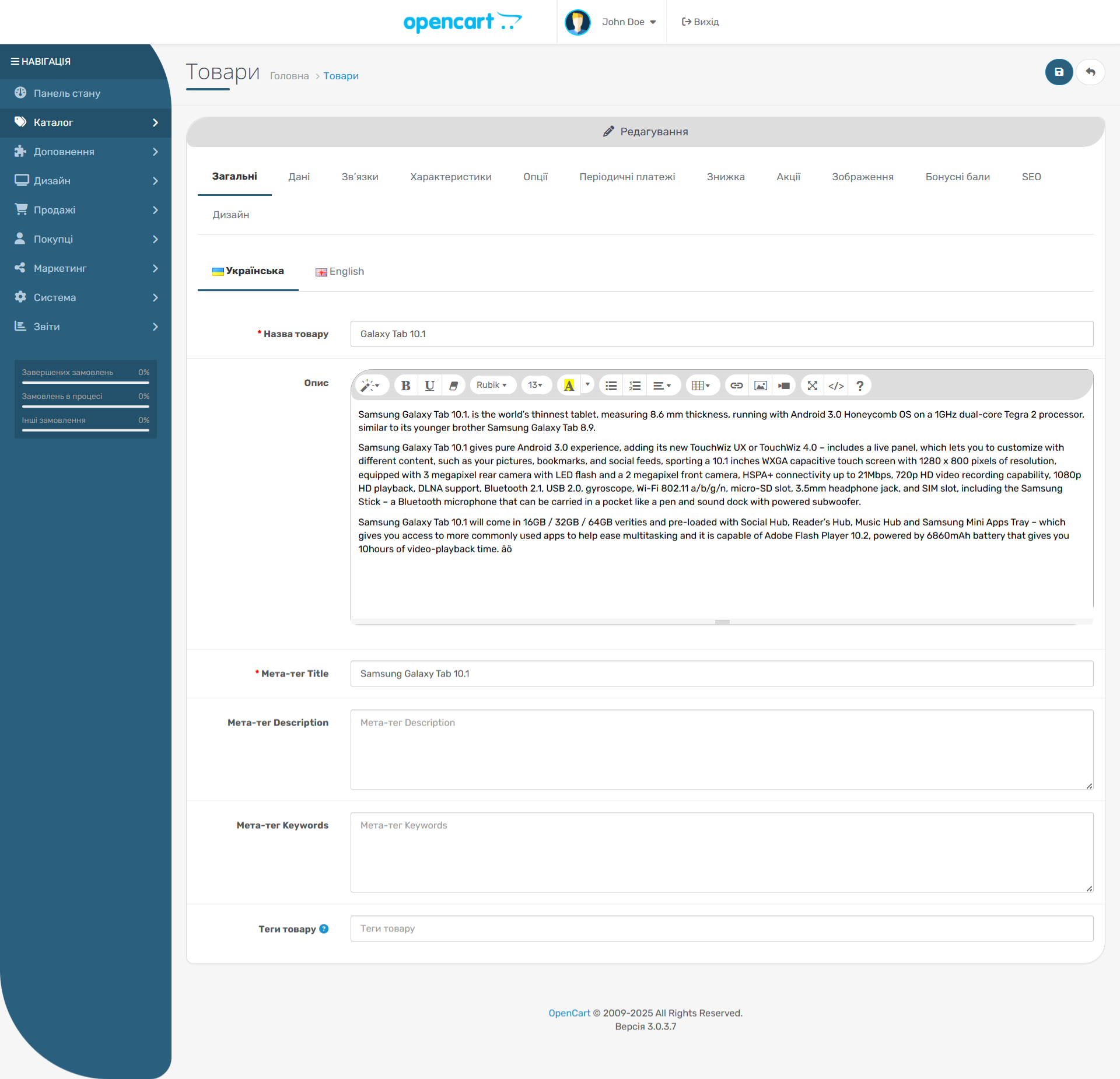Insert video via video icon
This screenshot has width=1120, height=1079.
click(x=784, y=386)
